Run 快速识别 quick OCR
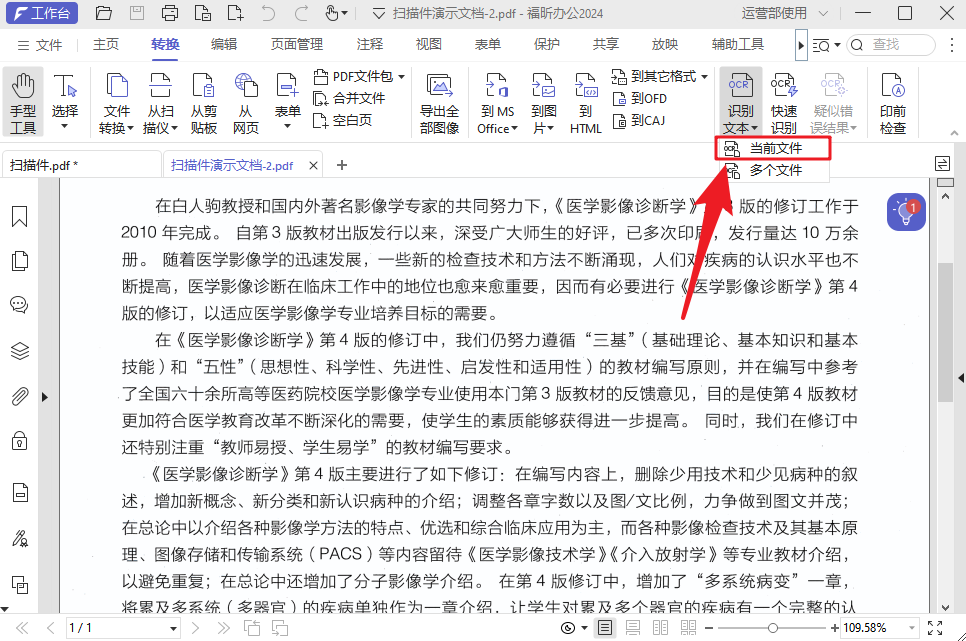 pos(784,100)
